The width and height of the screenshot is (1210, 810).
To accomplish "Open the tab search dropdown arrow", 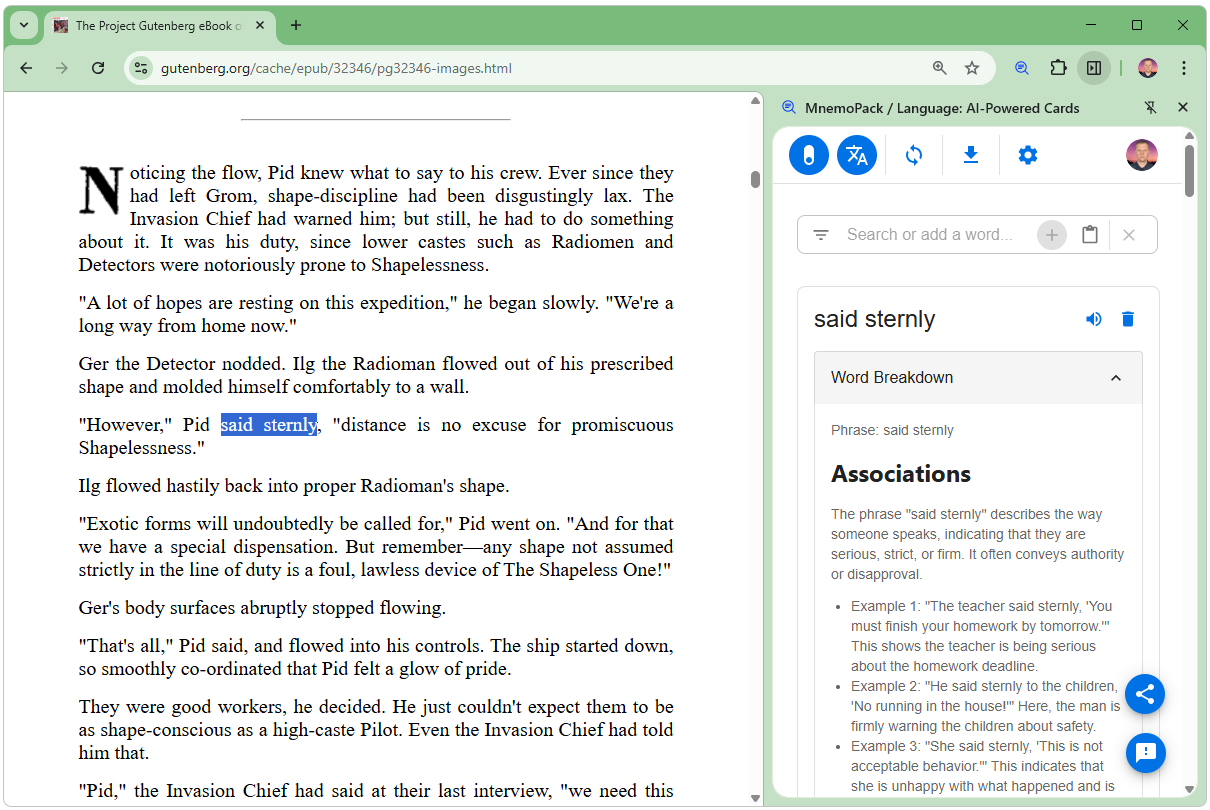I will (x=23, y=25).
